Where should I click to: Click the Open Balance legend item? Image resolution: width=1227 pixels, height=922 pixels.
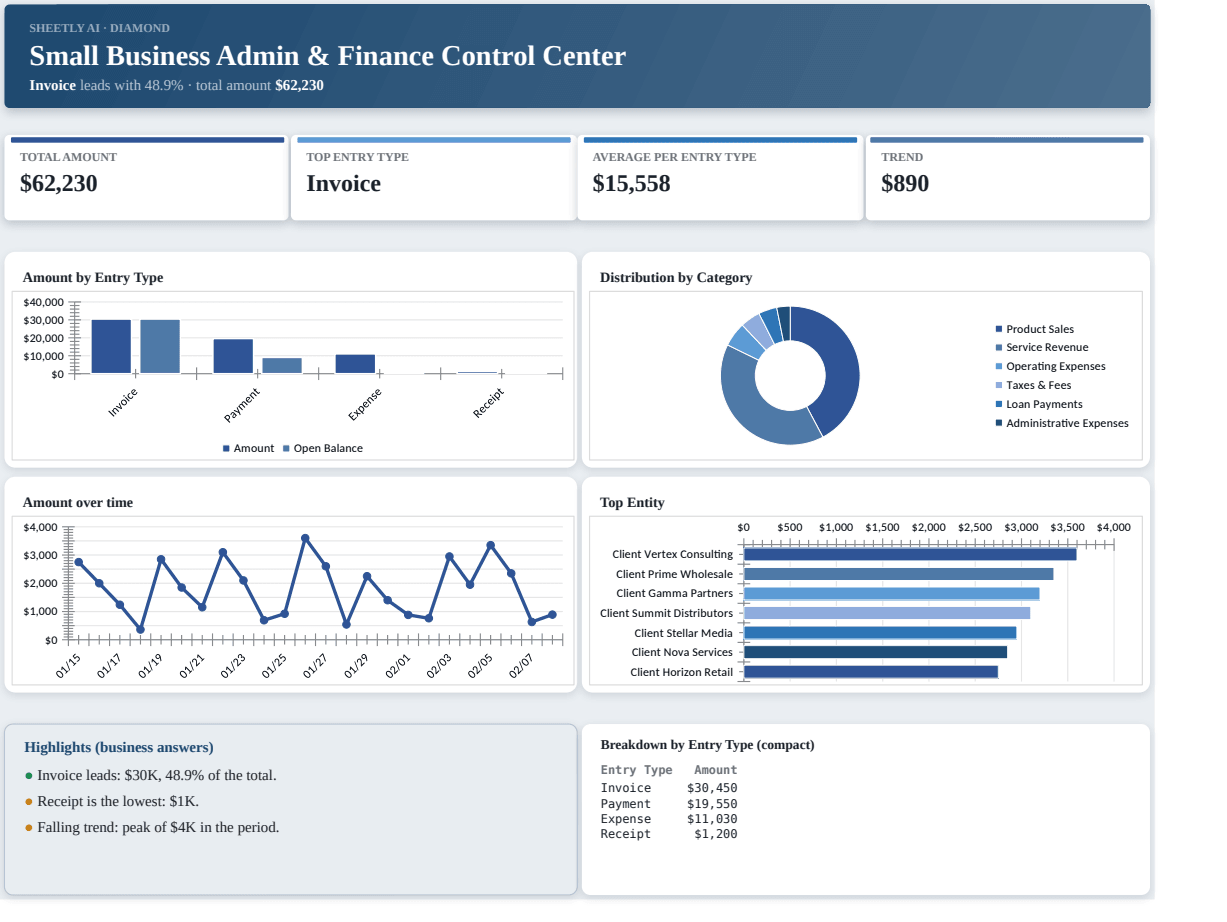click(x=323, y=449)
